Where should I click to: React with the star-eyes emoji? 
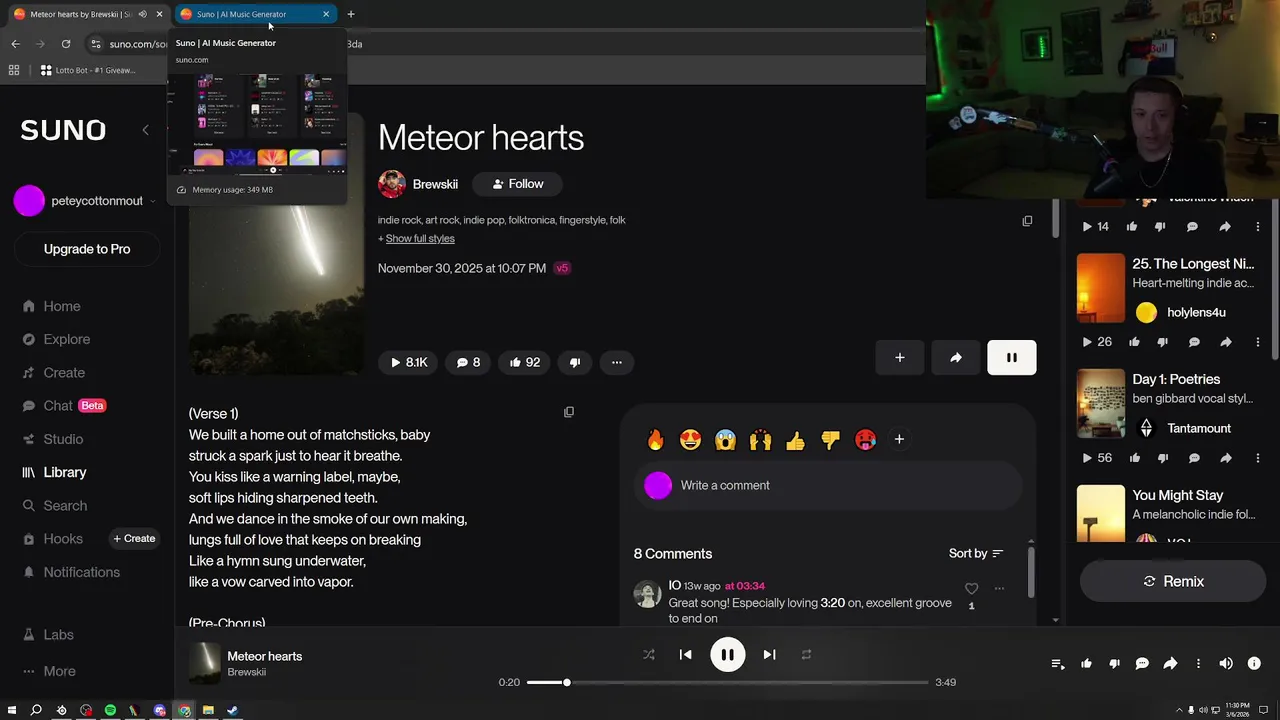pos(690,439)
